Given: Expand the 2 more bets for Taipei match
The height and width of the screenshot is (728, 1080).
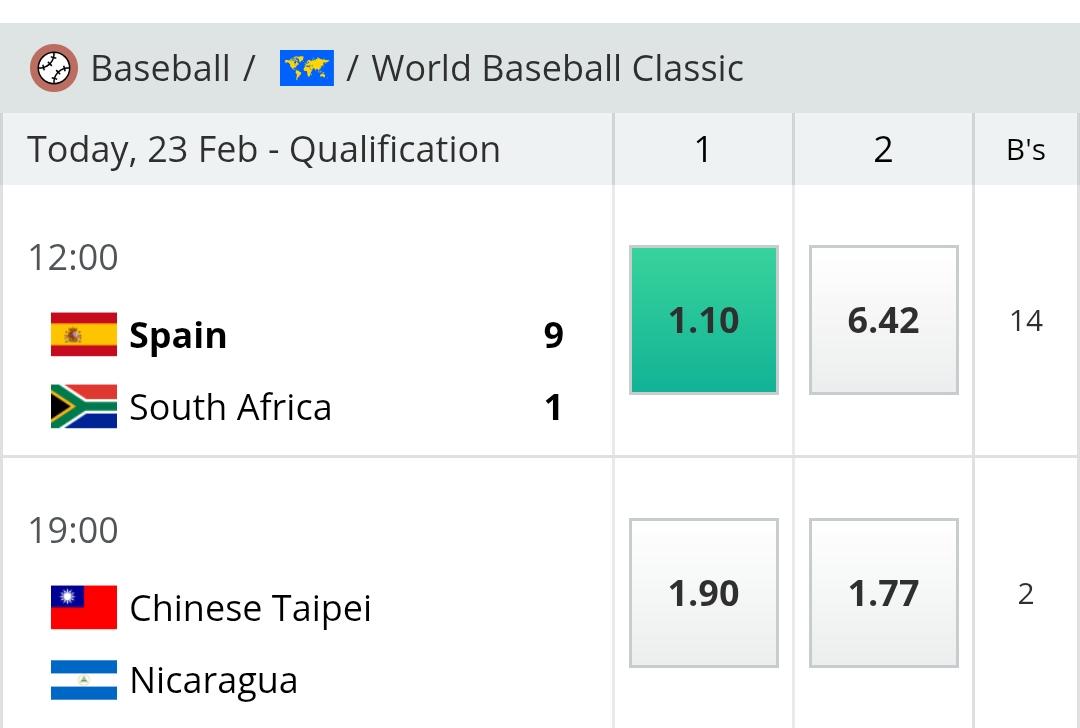Looking at the screenshot, I should (x=1026, y=594).
